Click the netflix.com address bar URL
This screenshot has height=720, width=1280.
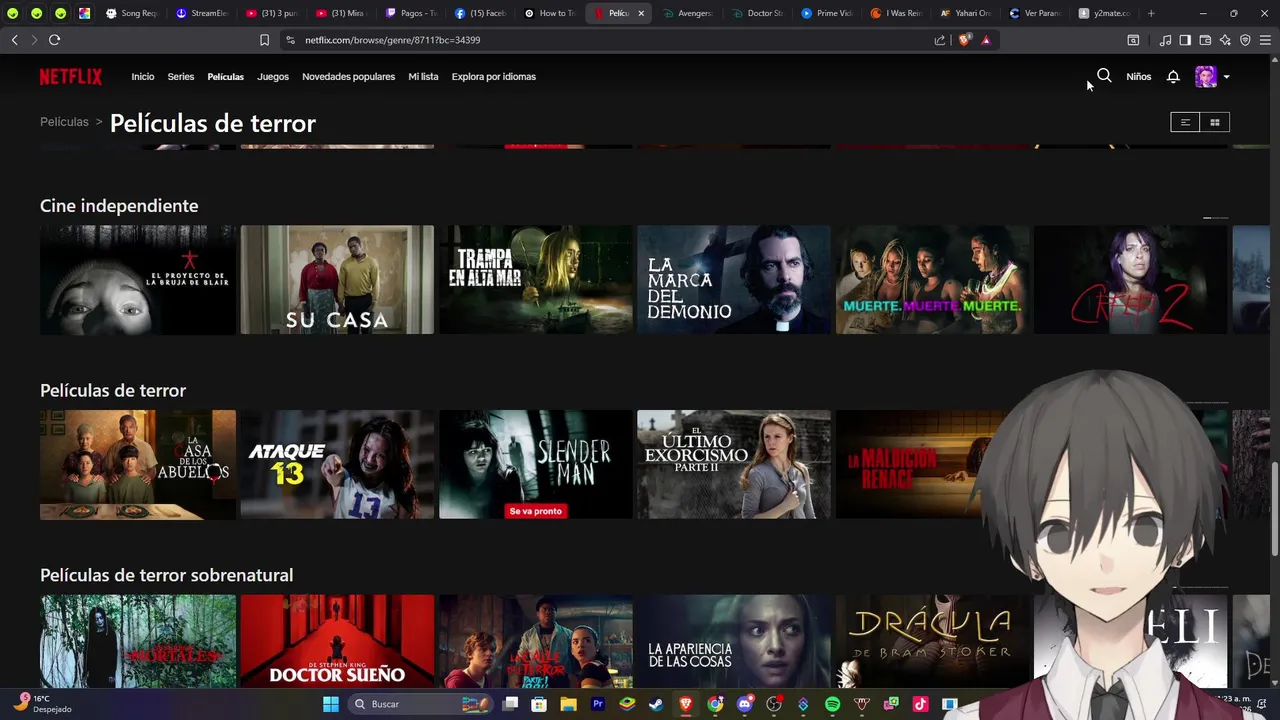(393, 40)
